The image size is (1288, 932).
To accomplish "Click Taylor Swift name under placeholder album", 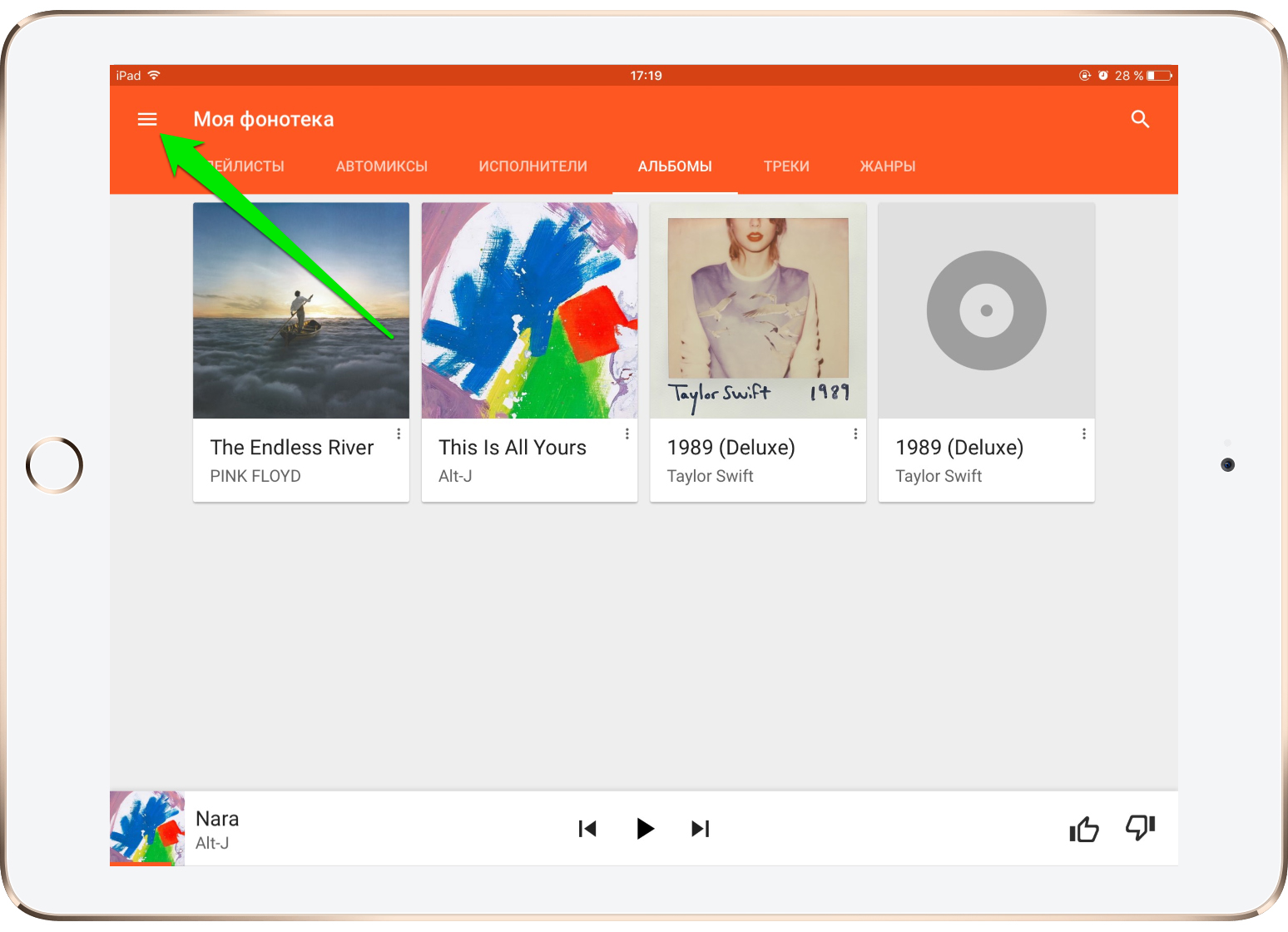I will click(939, 476).
